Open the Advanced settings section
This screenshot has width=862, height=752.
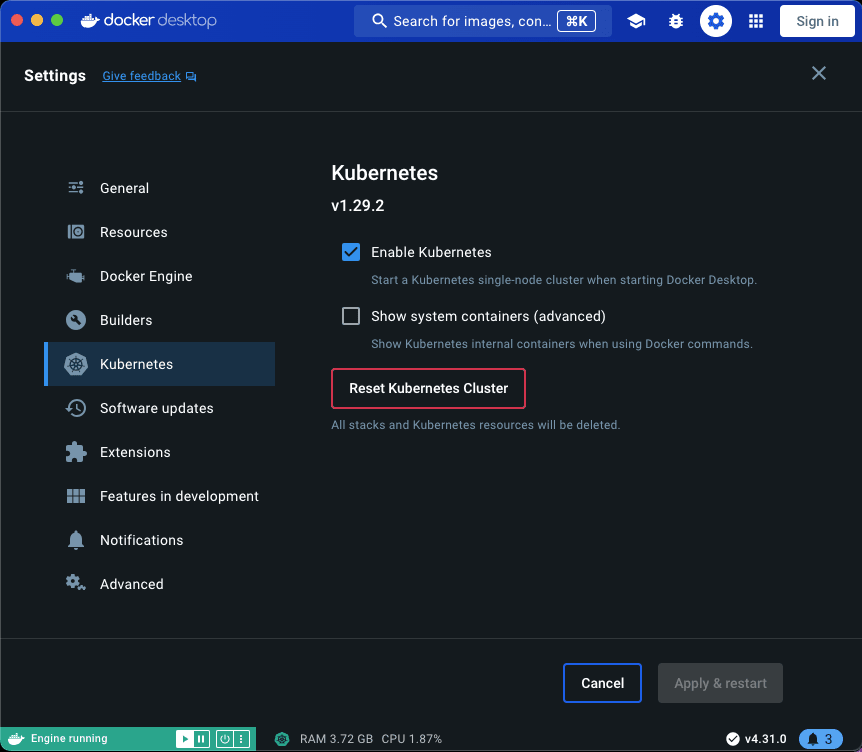(x=159, y=584)
